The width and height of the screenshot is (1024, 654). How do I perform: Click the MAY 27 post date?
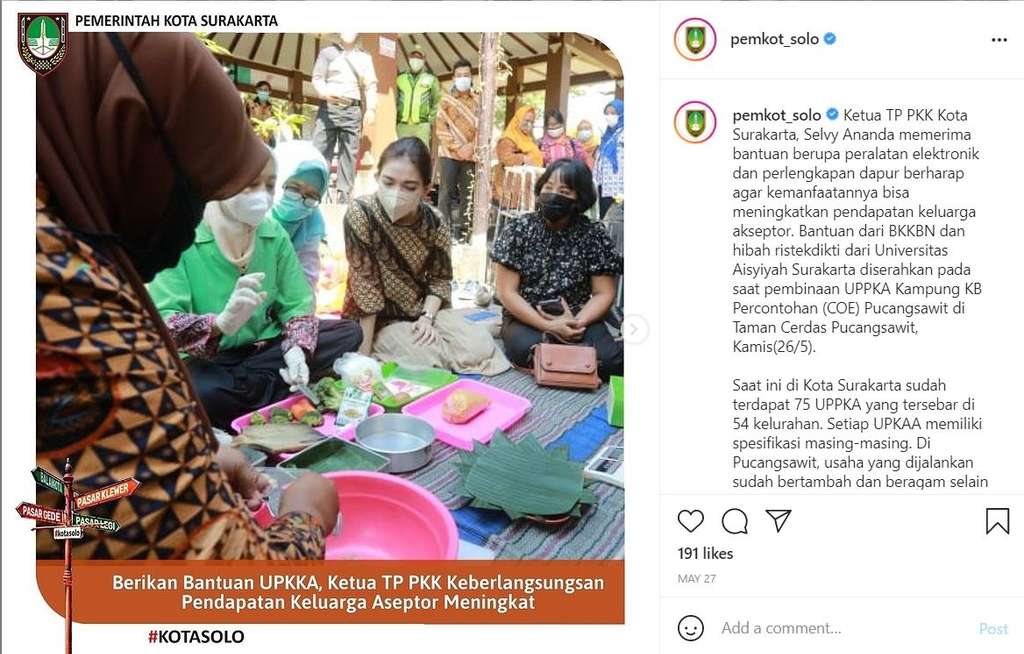(697, 578)
